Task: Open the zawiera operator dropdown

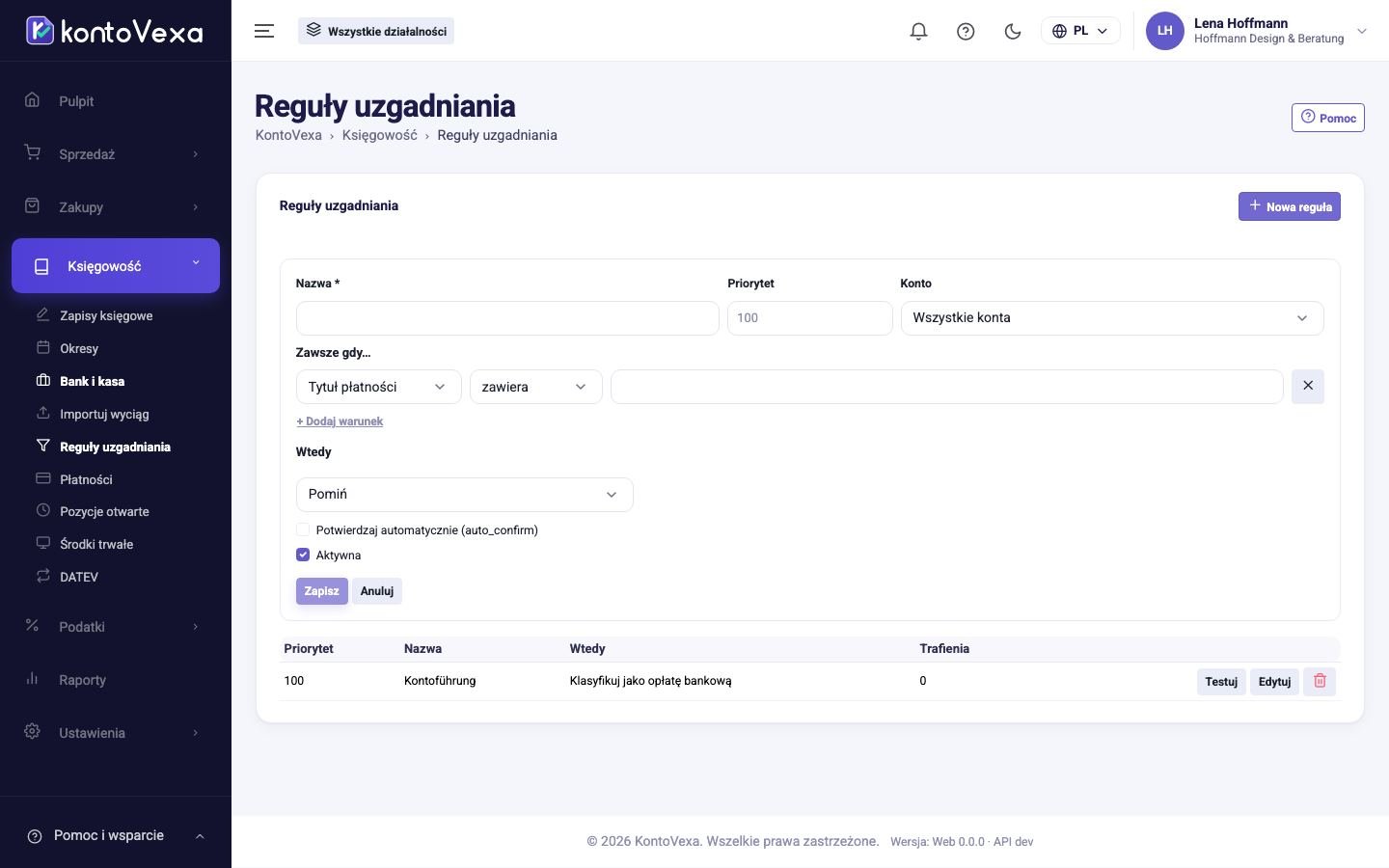Action: tap(535, 387)
